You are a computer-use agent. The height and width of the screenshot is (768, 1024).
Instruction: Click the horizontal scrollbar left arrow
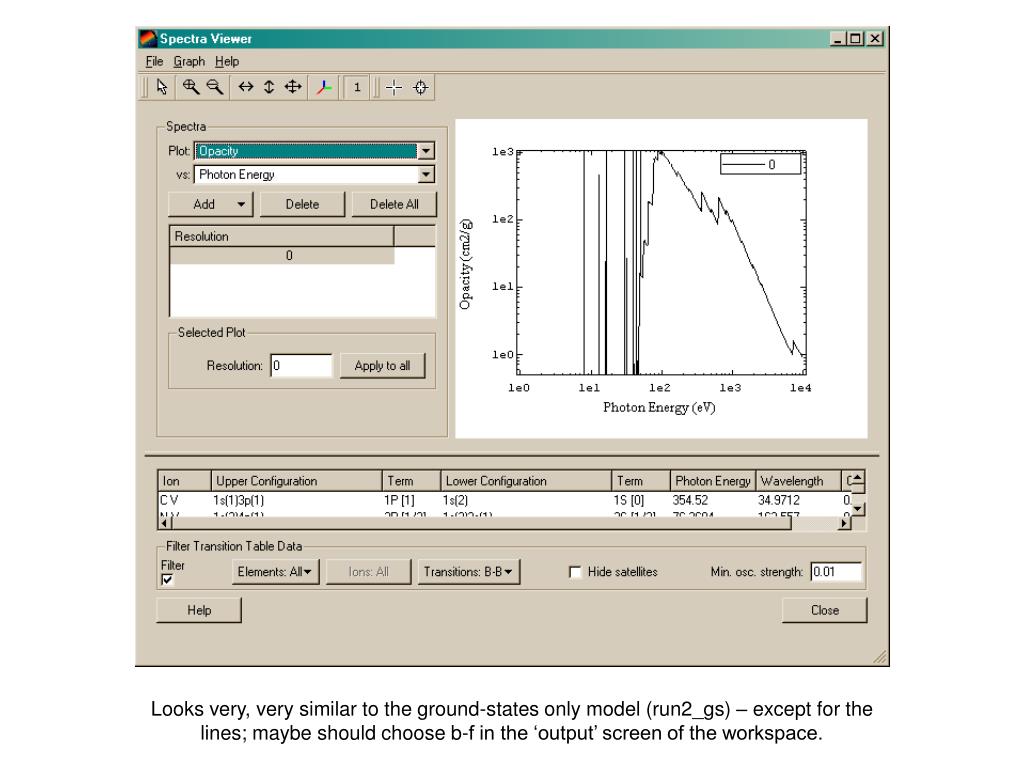(165, 523)
